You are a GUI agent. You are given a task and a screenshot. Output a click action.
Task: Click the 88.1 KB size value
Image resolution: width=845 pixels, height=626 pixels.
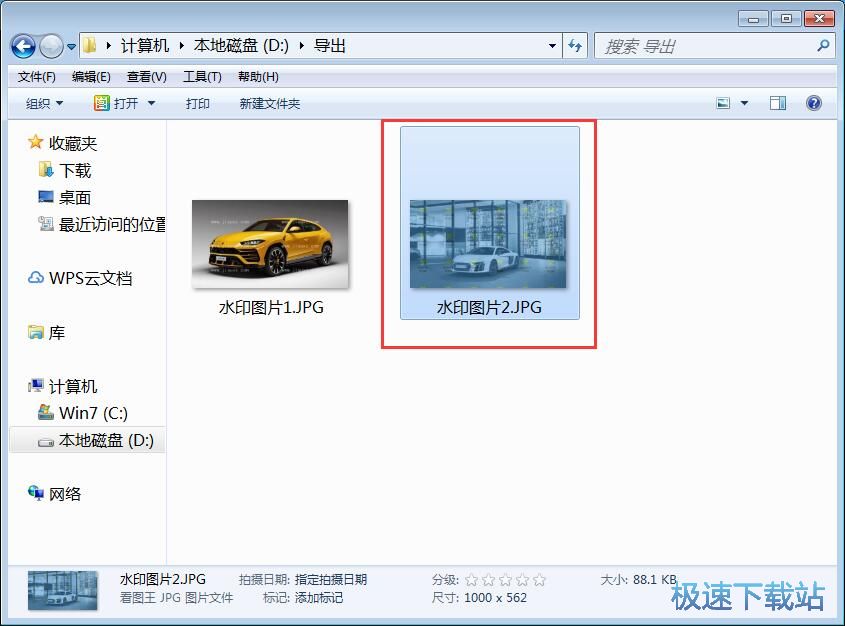tap(655, 580)
